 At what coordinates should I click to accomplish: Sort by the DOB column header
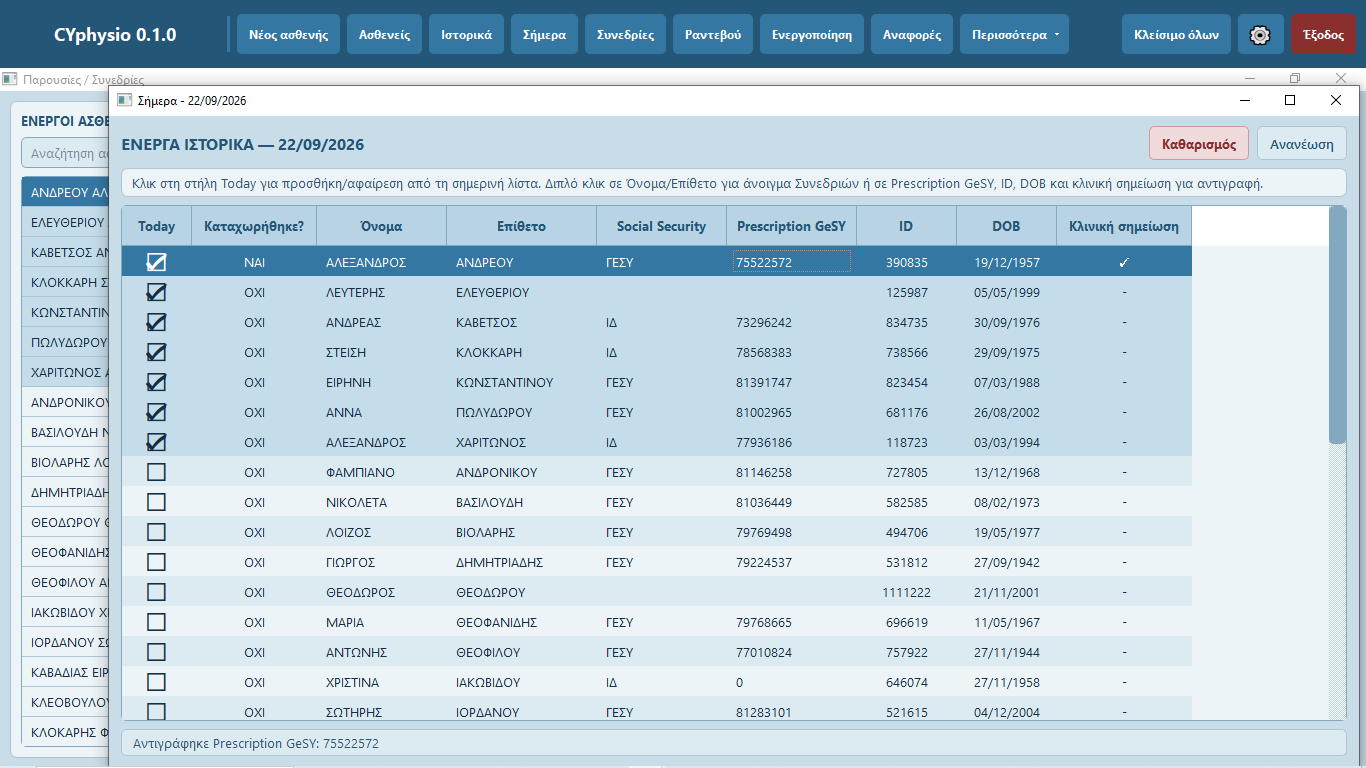tap(1006, 226)
